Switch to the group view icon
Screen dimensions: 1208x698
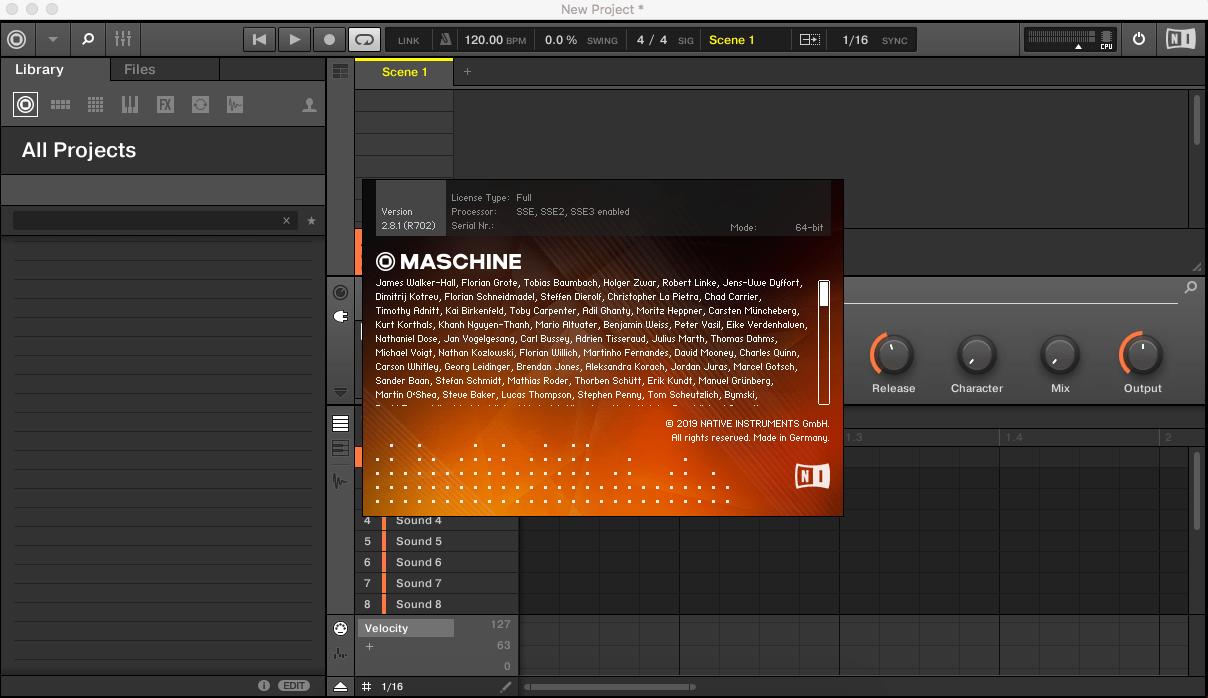pyautogui.click(x=341, y=423)
